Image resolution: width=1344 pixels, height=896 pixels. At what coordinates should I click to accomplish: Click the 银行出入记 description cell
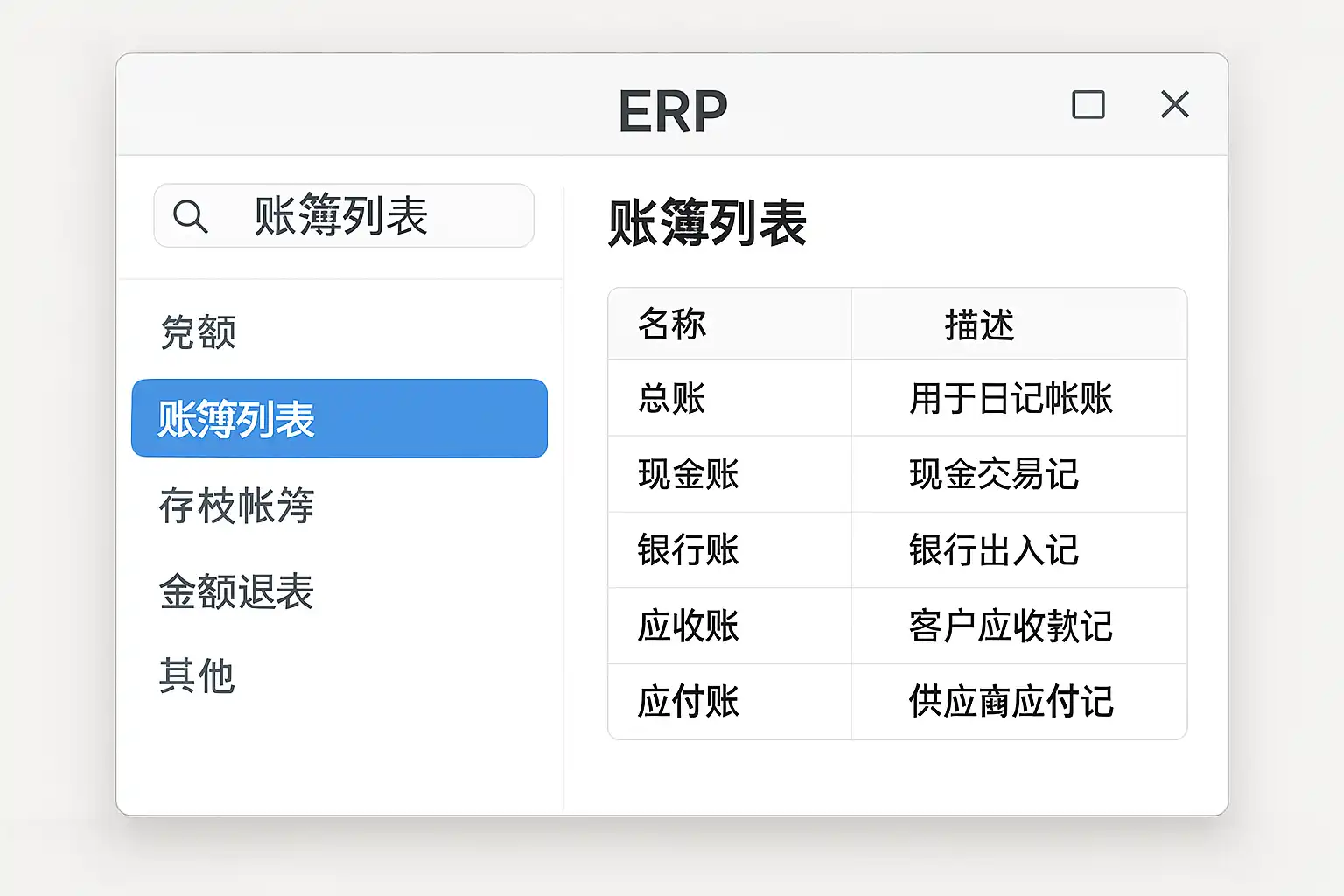[994, 550]
